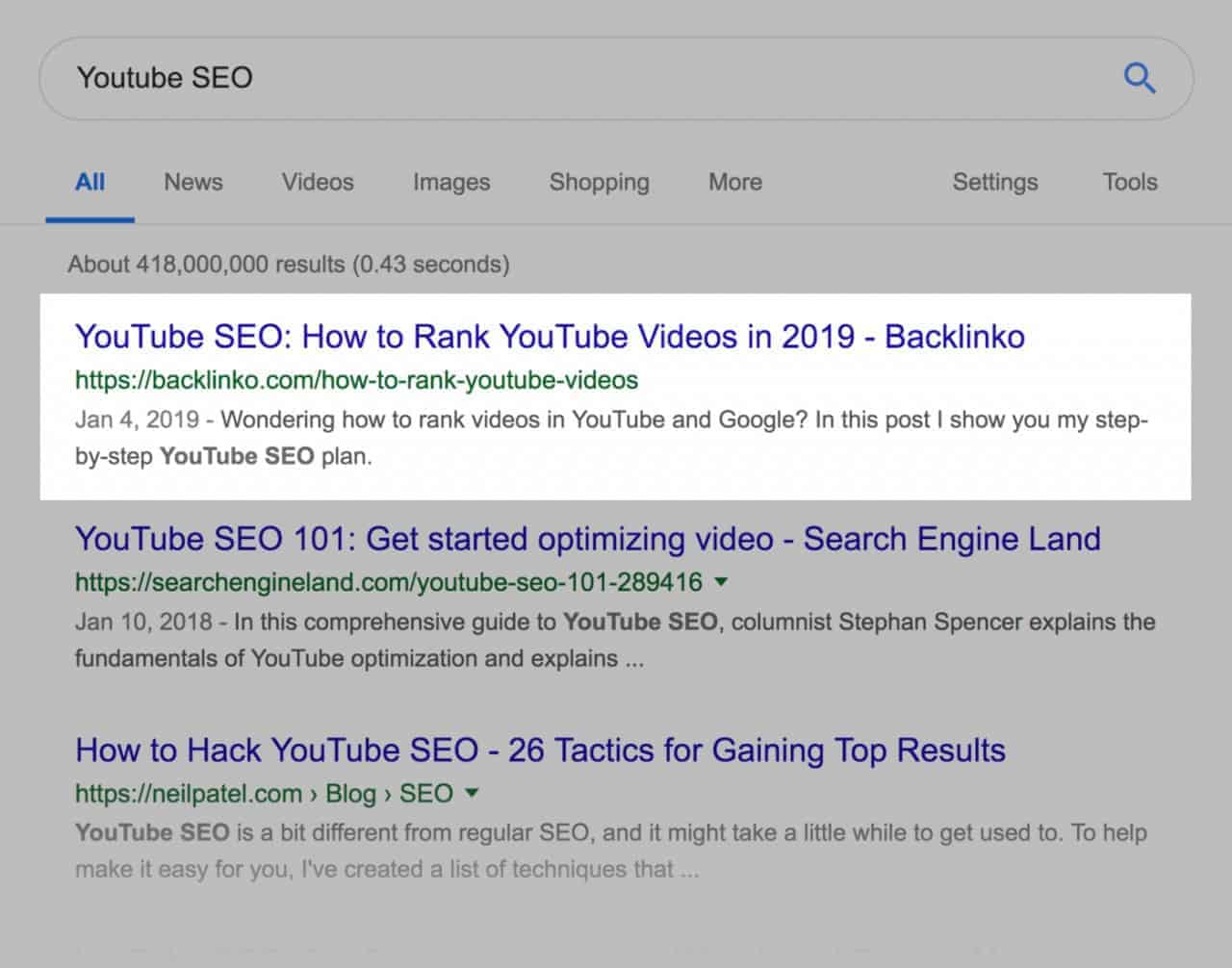Image resolution: width=1232 pixels, height=968 pixels.
Task: Show the search Tools options
Action: pyautogui.click(x=1130, y=182)
